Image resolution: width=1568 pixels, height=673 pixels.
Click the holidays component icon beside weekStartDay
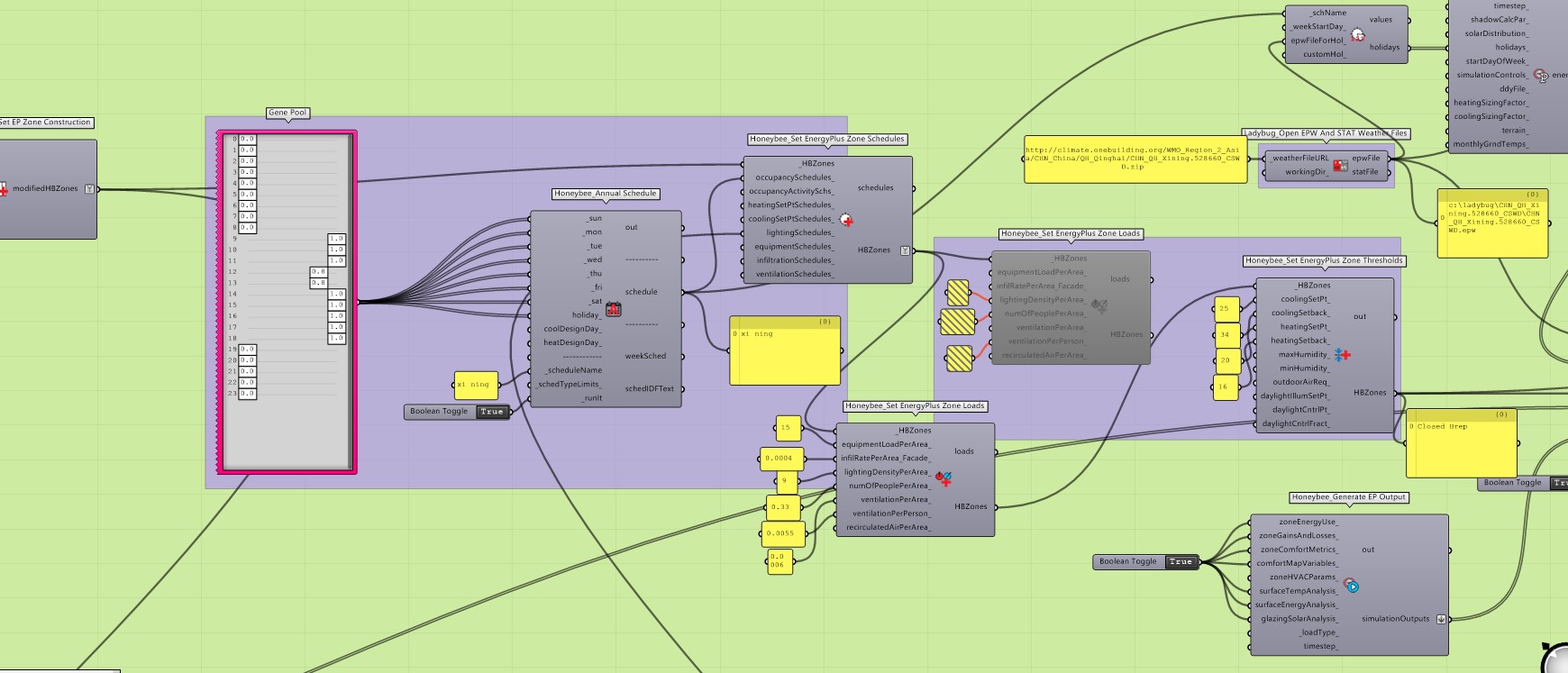(1357, 34)
